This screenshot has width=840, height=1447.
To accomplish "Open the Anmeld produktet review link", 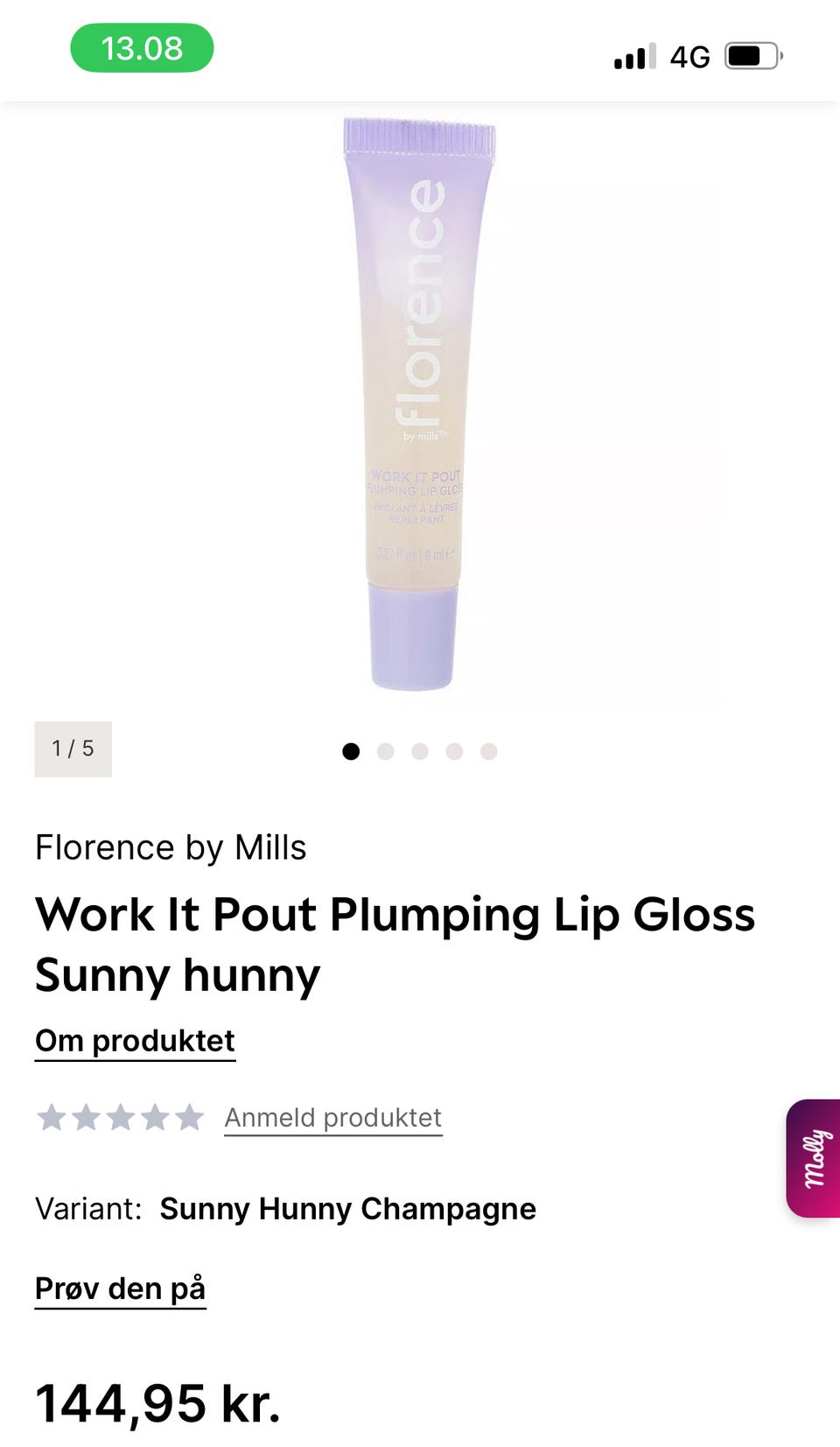I will click(x=333, y=1118).
